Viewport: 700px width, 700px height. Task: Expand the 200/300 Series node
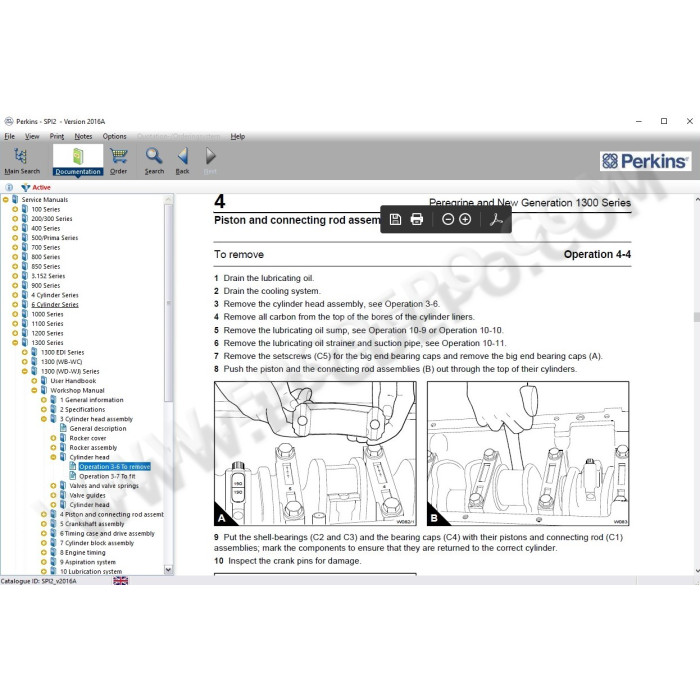[15, 219]
